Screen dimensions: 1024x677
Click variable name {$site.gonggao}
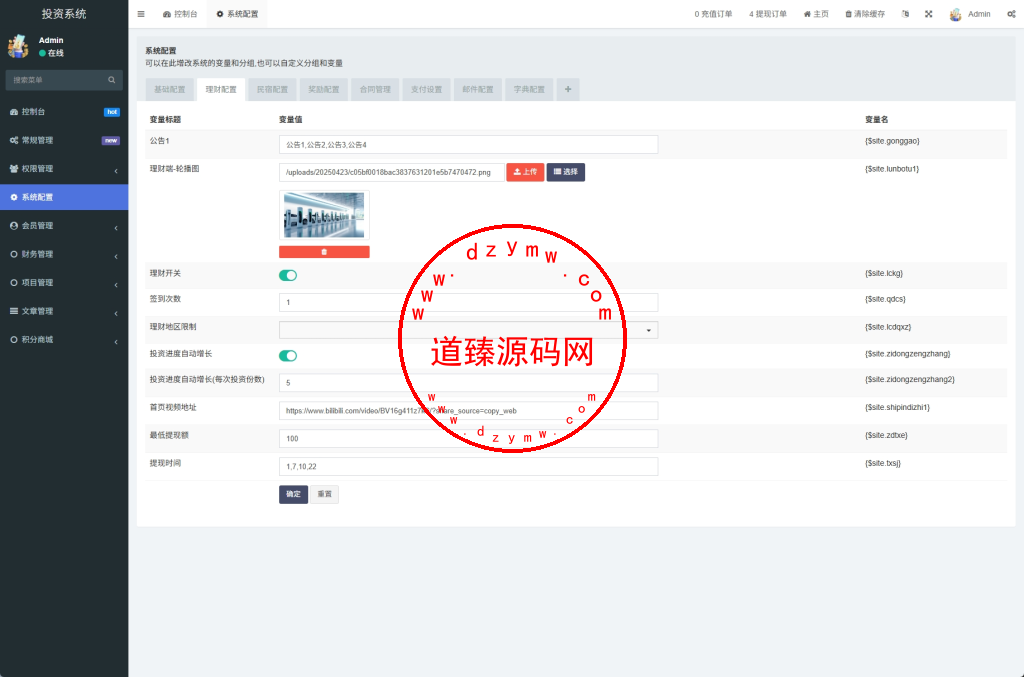coord(892,141)
